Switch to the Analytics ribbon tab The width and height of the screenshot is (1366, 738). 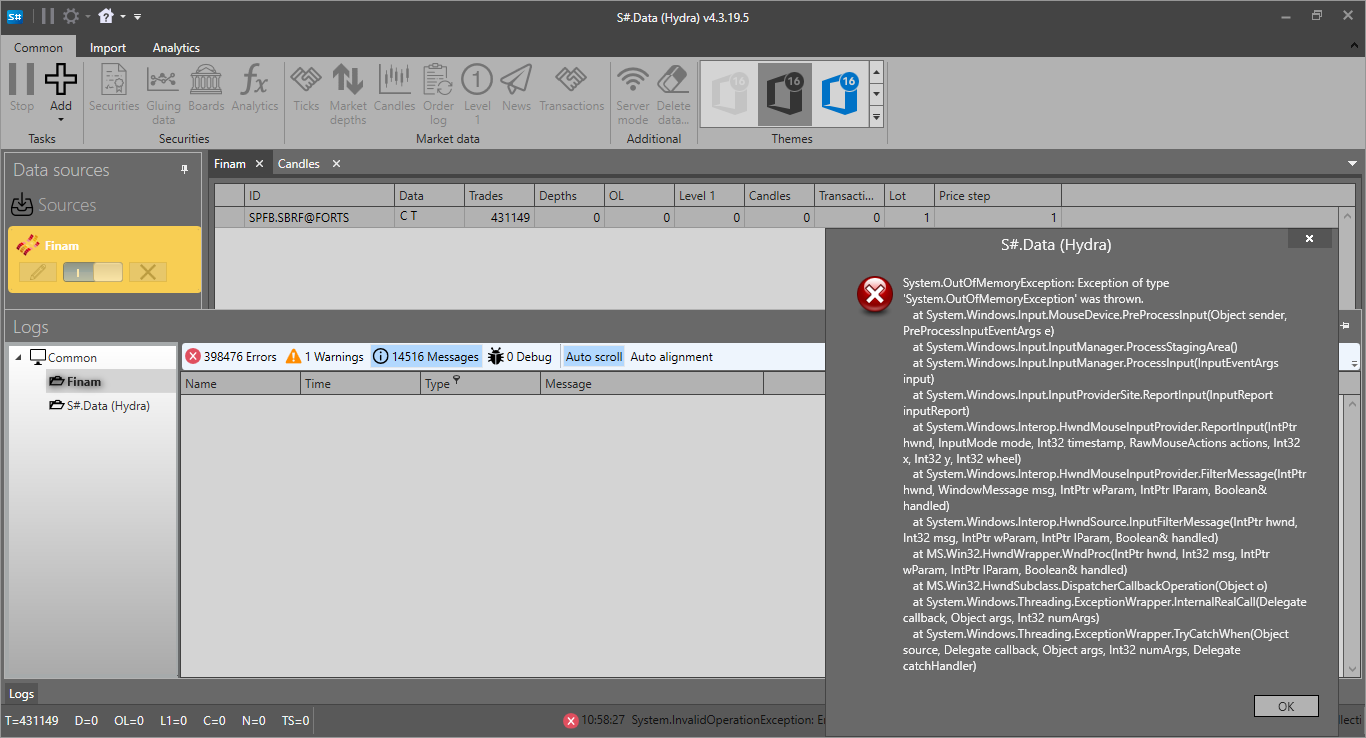(x=176, y=47)
